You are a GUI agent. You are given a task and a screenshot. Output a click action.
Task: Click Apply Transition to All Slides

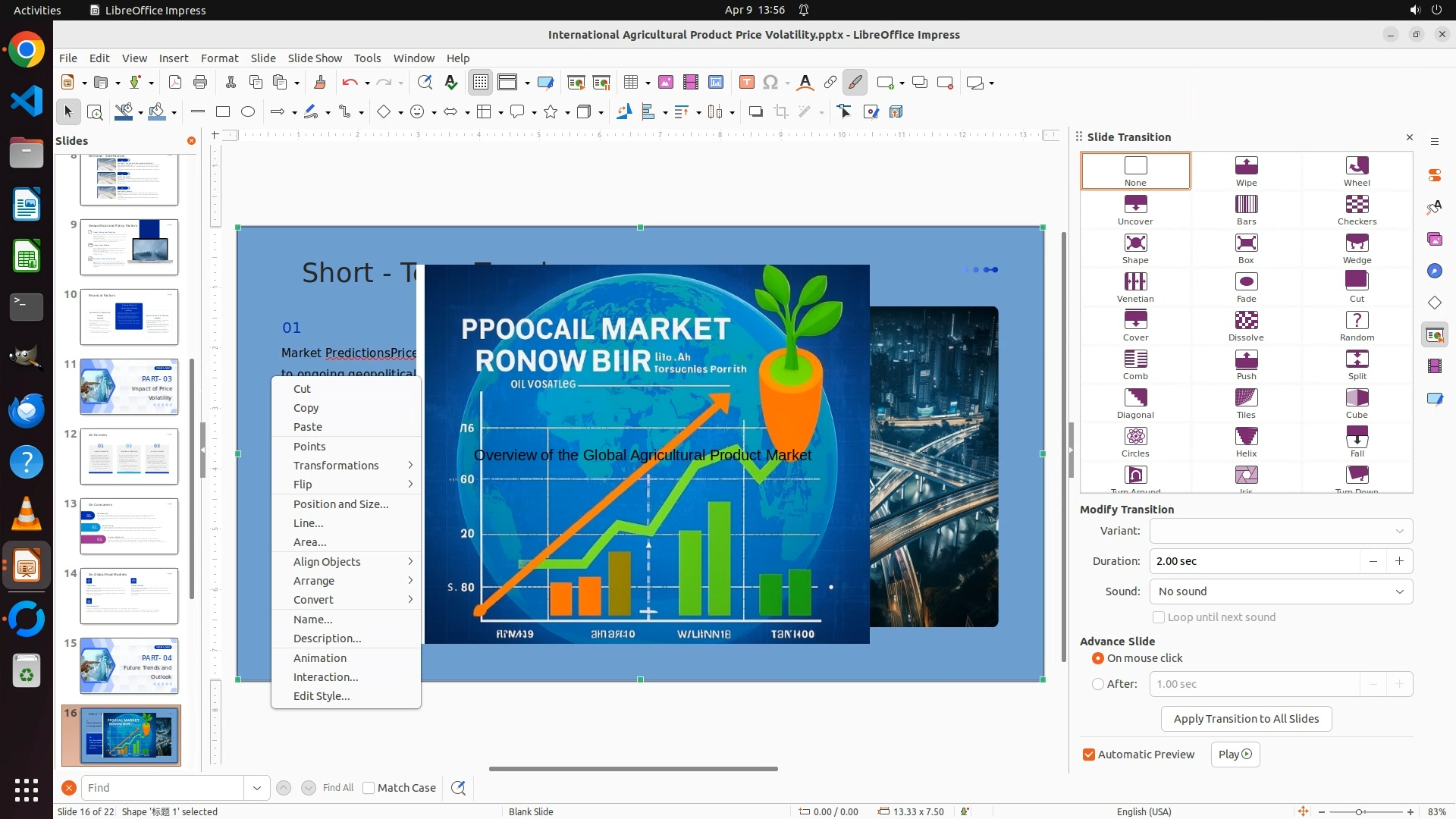click(x=1246, y=719)
